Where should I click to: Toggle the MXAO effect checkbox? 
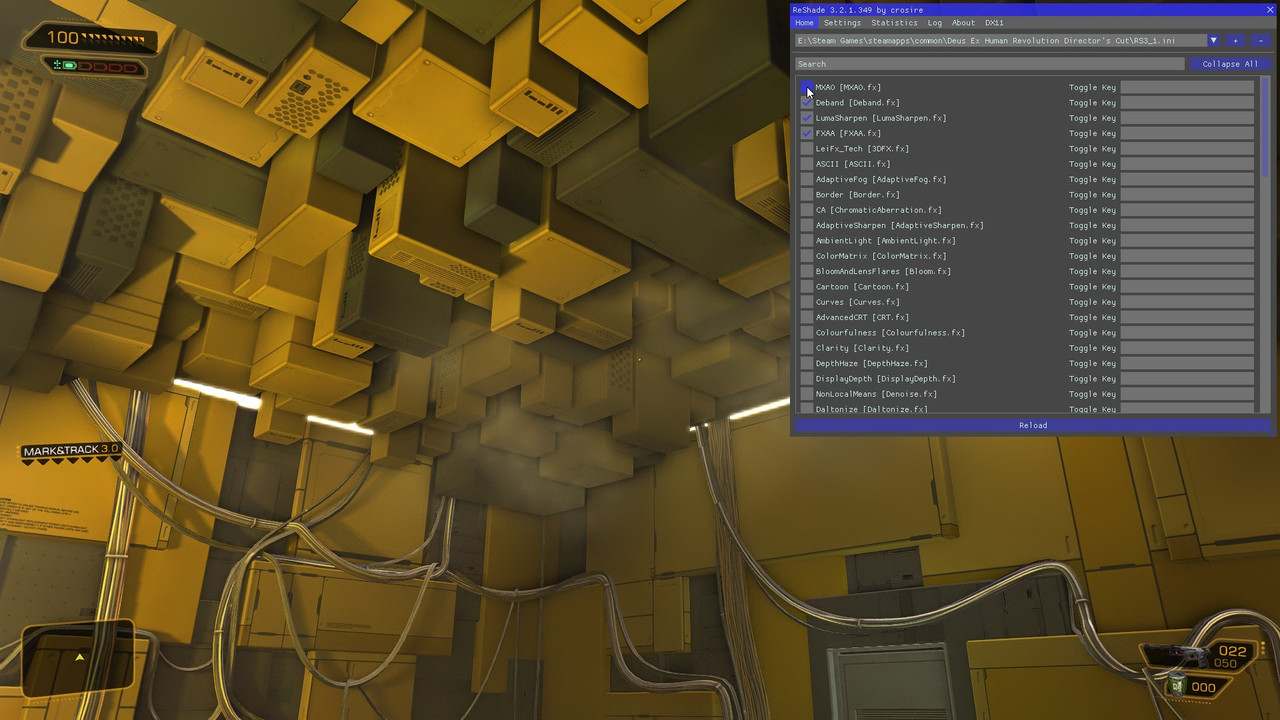click(807, 87)
